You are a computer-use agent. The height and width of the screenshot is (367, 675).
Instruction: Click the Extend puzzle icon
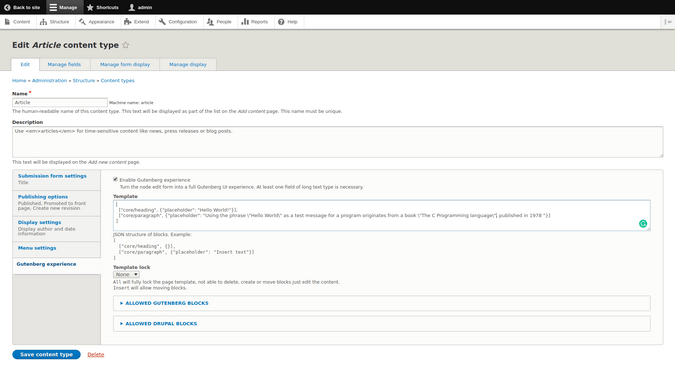(127, 22)
